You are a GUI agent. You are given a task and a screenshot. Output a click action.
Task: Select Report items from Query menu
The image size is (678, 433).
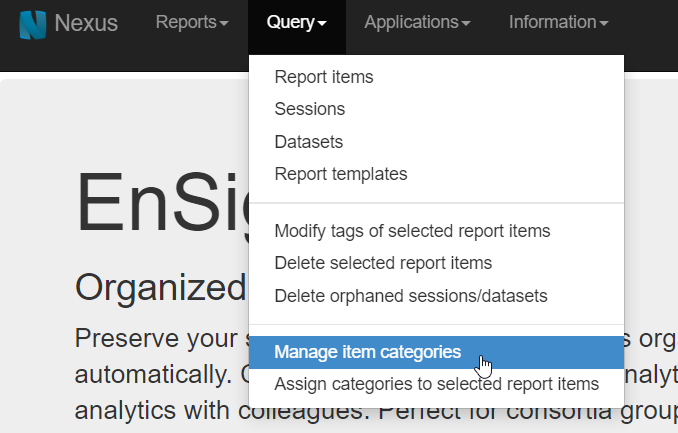[x=436, y=77]
